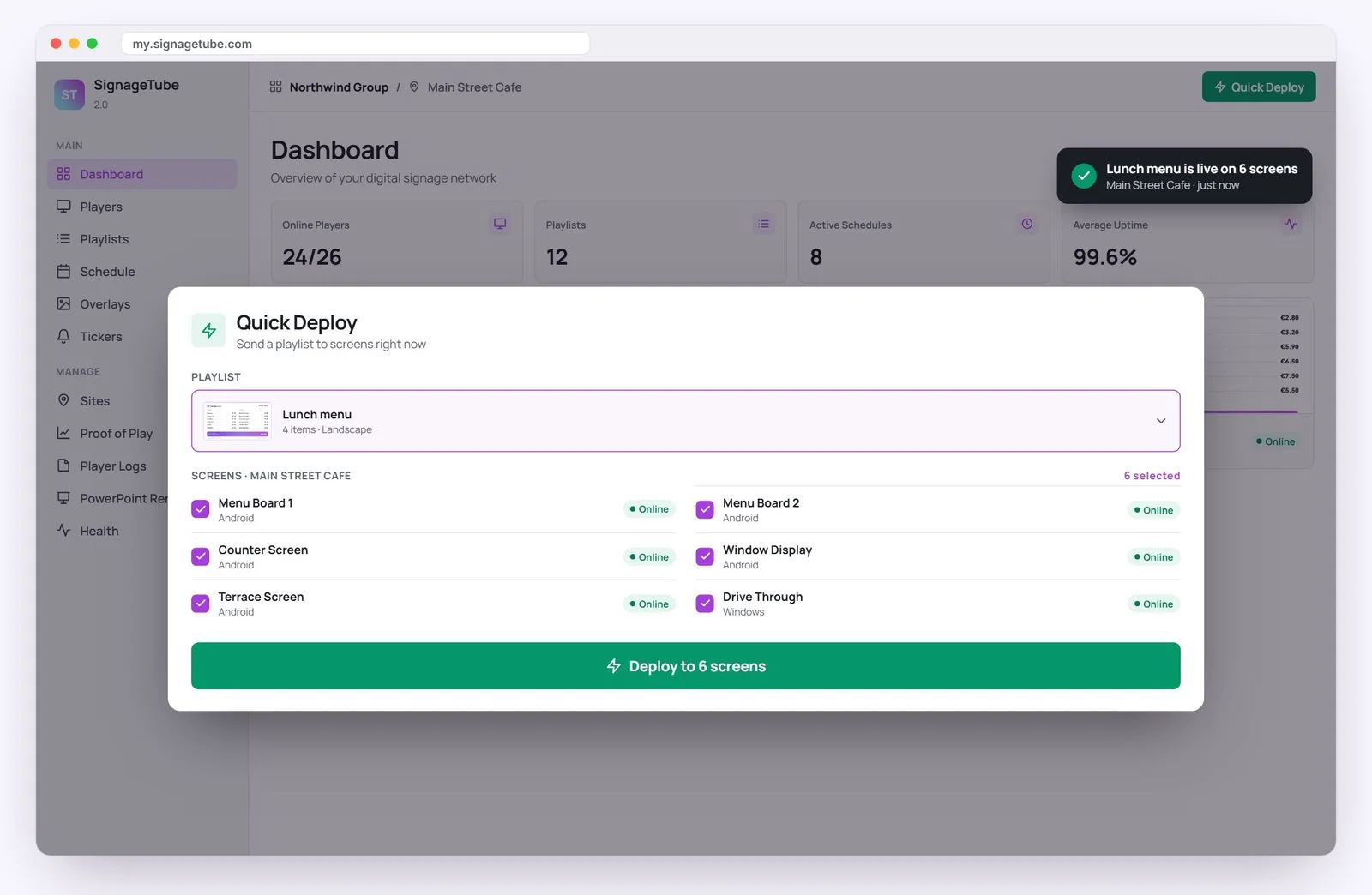Viewport: 1372px width, 895px height.
Task: Click the Quick Deploy button in top bar
Action: (1259, 87)
